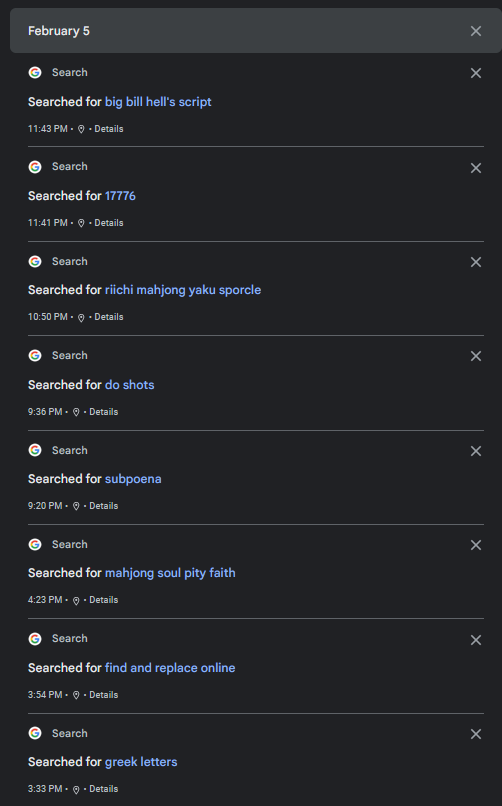Remove the riichi mahjong yaku sporcle entry
Screen dimensions: 502x806
pos(476,262)
